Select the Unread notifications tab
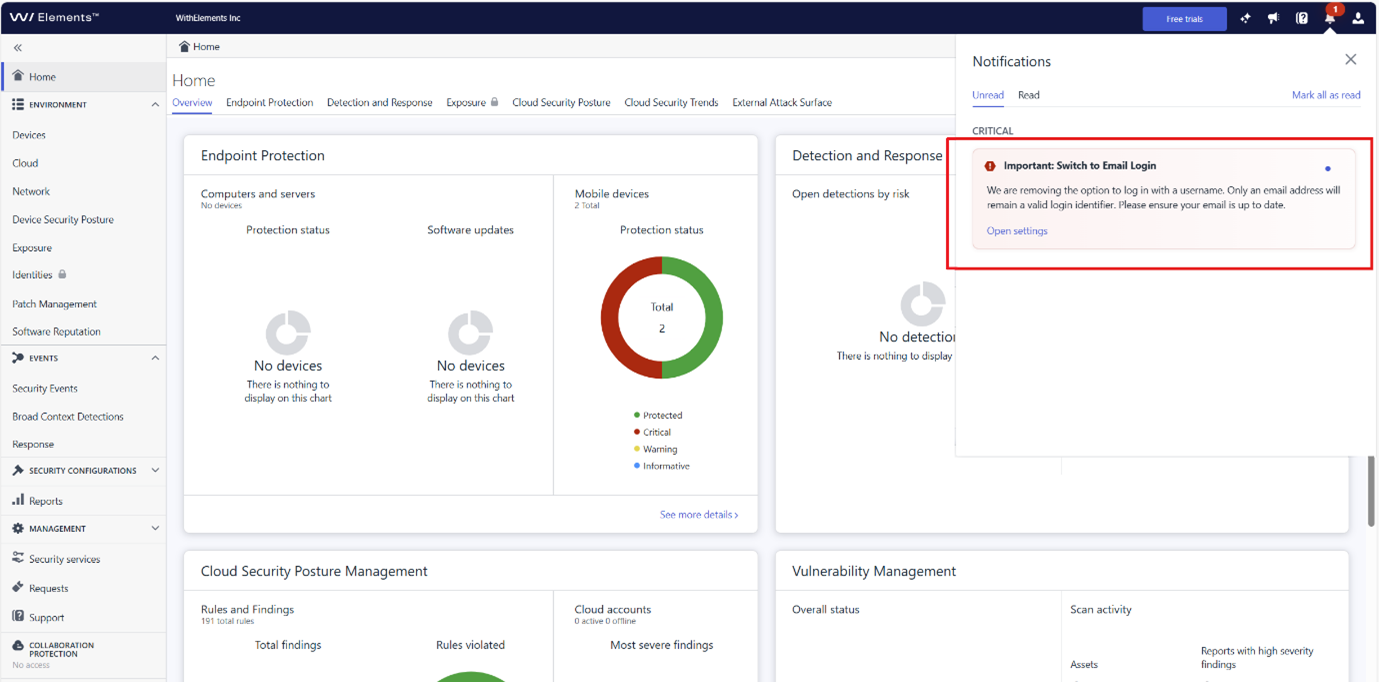The height and width of the screenshot is (682, 1379). tap(988, 95)
